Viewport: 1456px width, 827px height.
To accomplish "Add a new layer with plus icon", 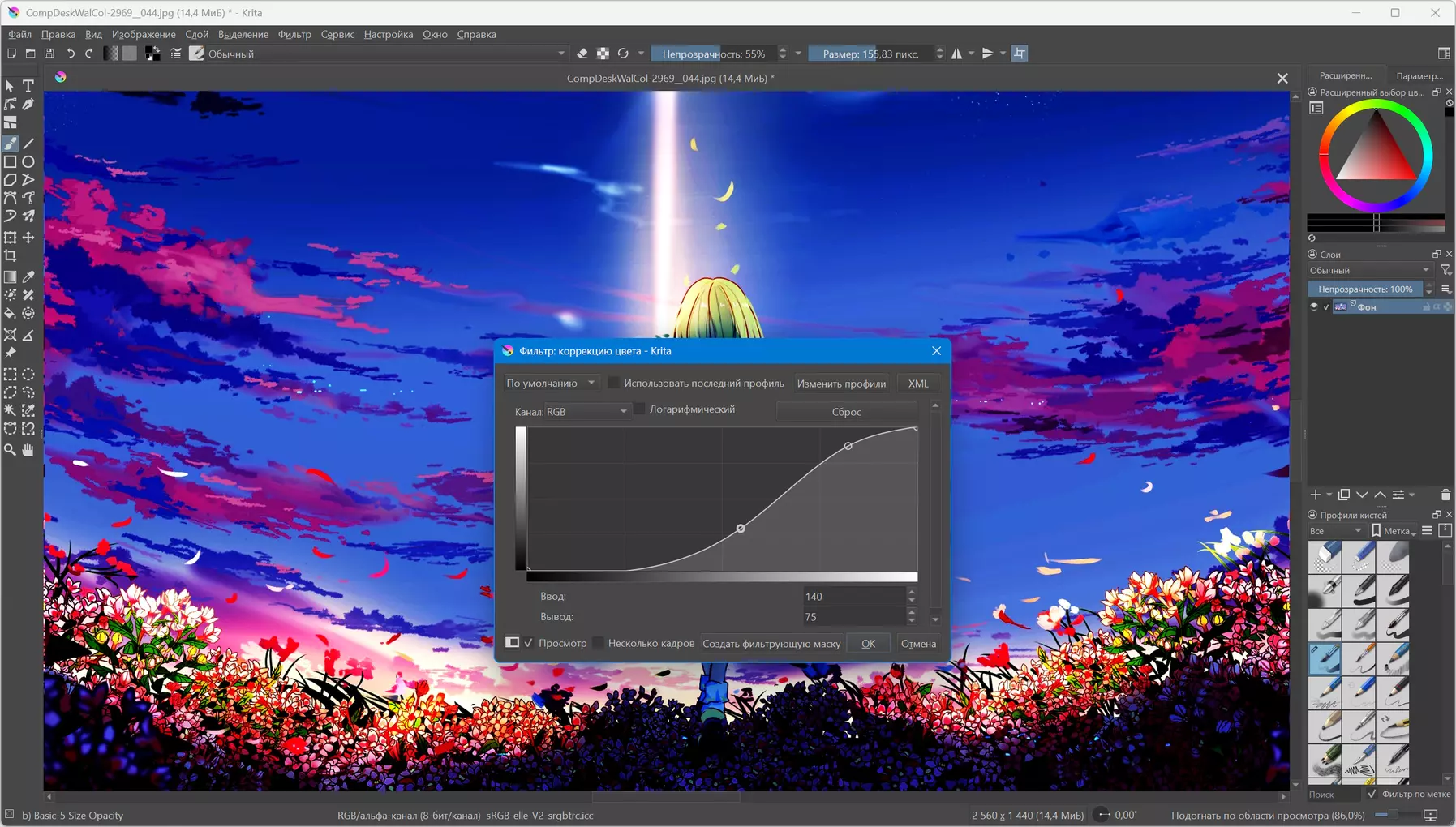I will tap(1316, 495).
